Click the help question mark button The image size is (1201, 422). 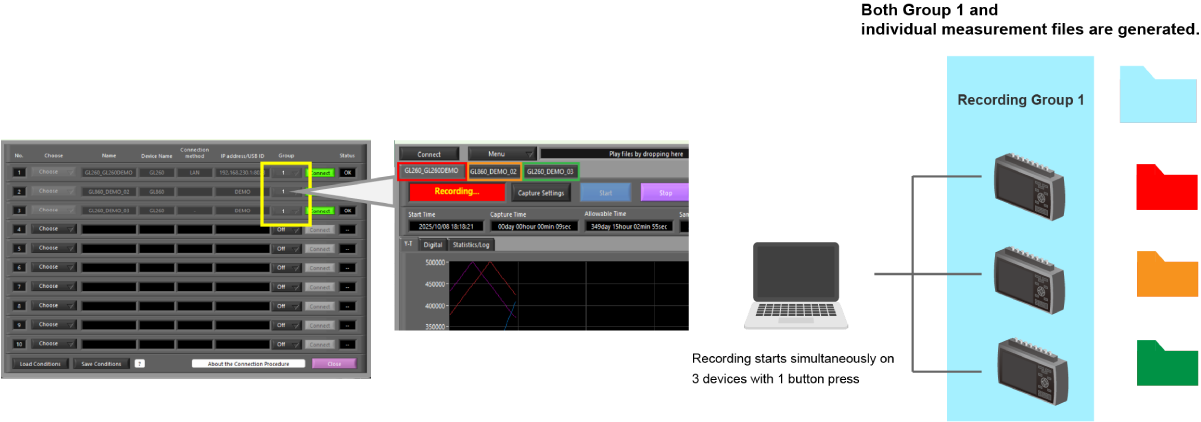pos(140,363)
